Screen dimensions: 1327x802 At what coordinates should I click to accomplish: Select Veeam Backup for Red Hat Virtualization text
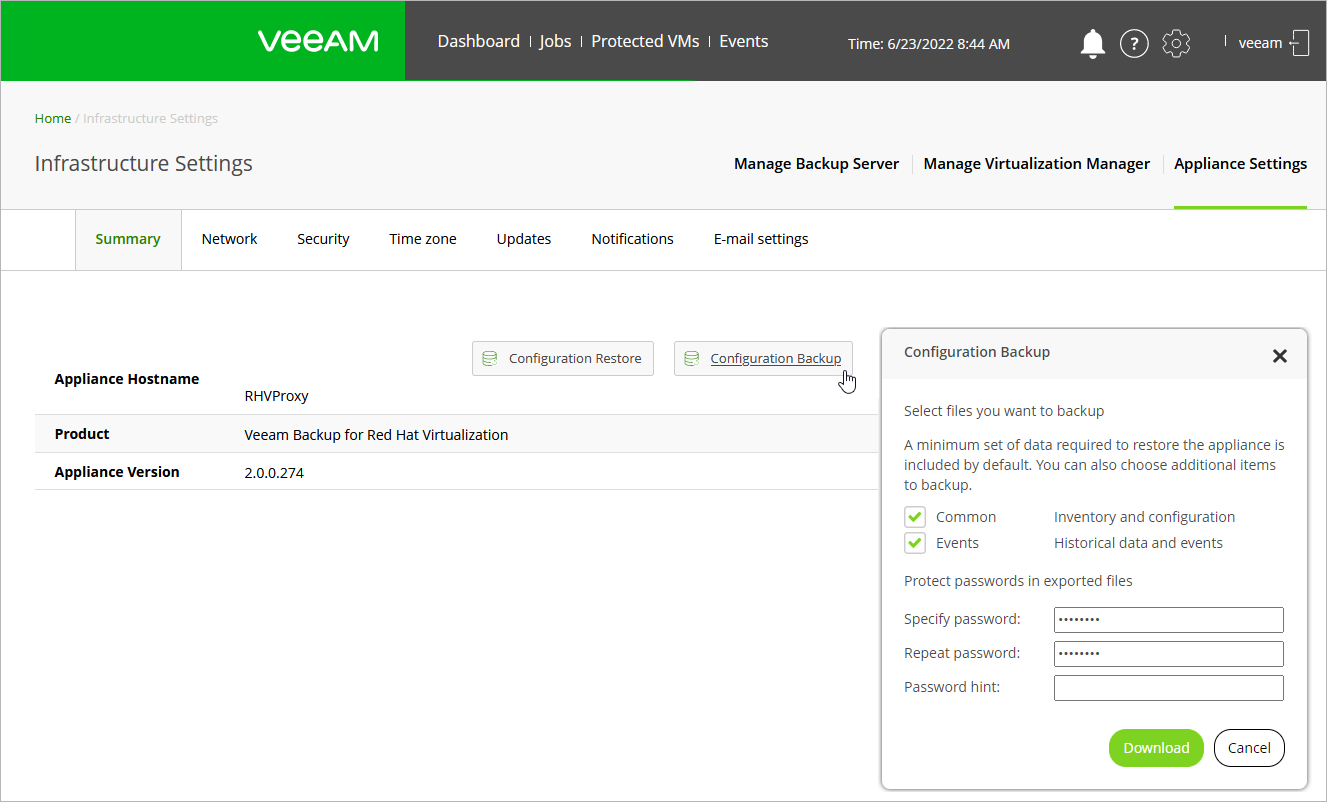pyautogui.click(x=376, y=435)
